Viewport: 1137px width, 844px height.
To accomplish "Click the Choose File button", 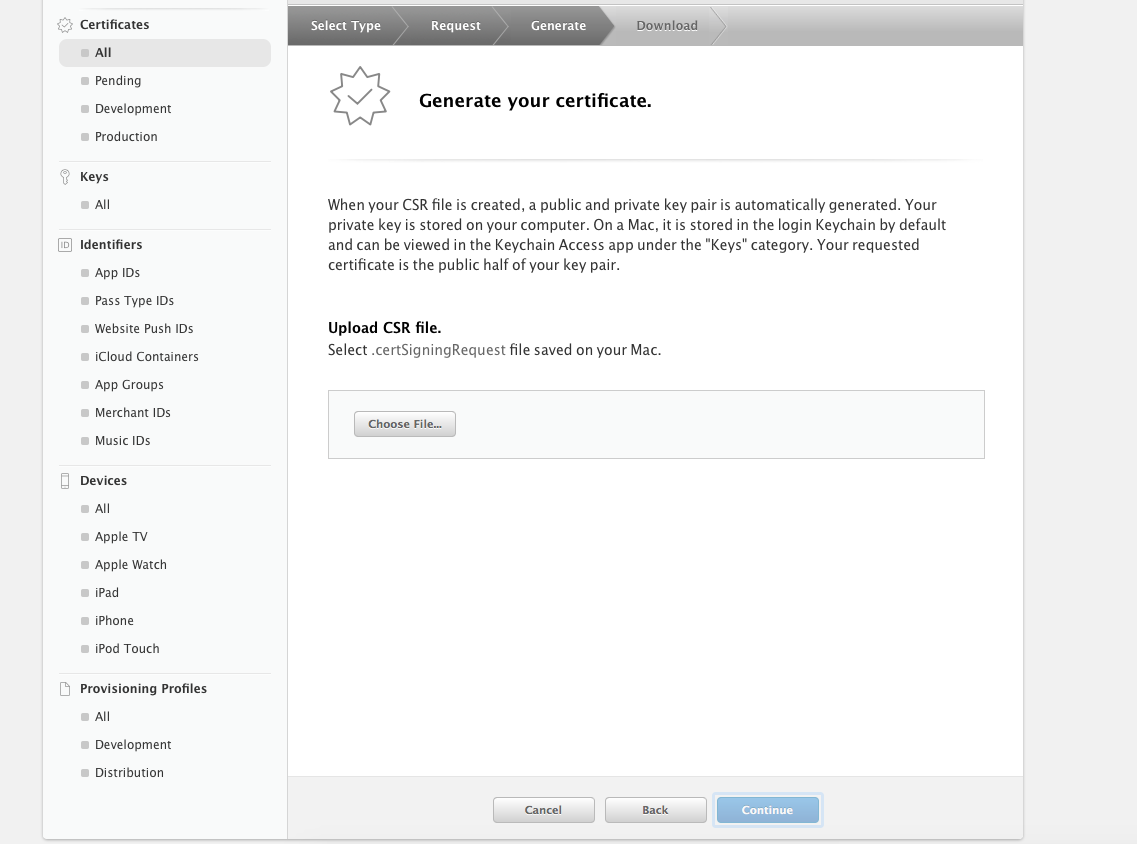I will pos(405,424).
